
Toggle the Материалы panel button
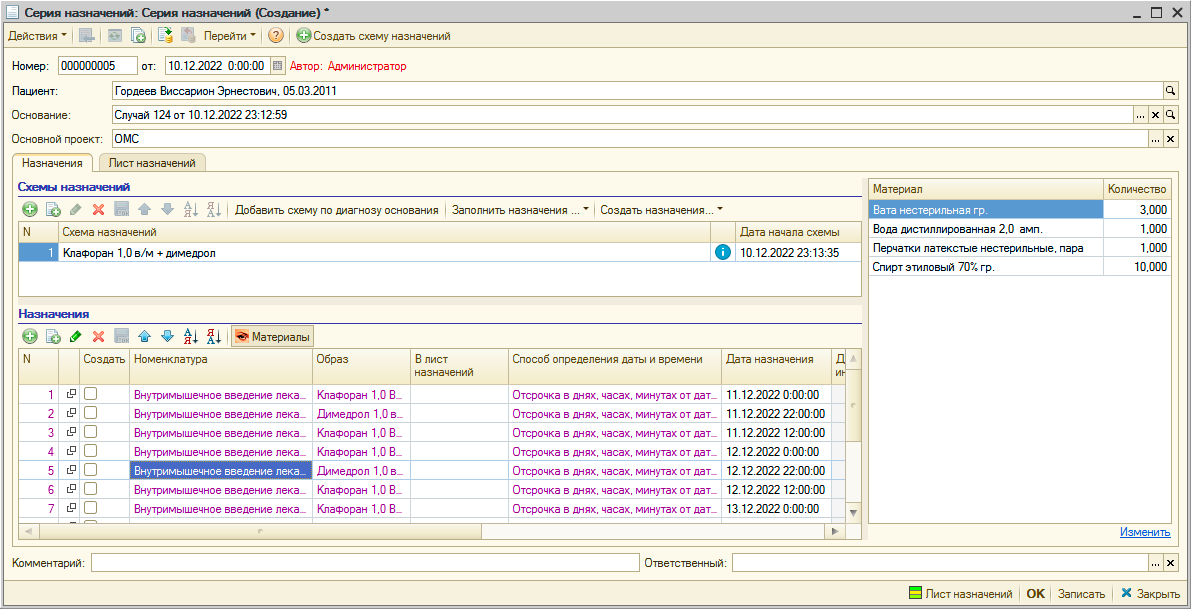tap(272, 337)
